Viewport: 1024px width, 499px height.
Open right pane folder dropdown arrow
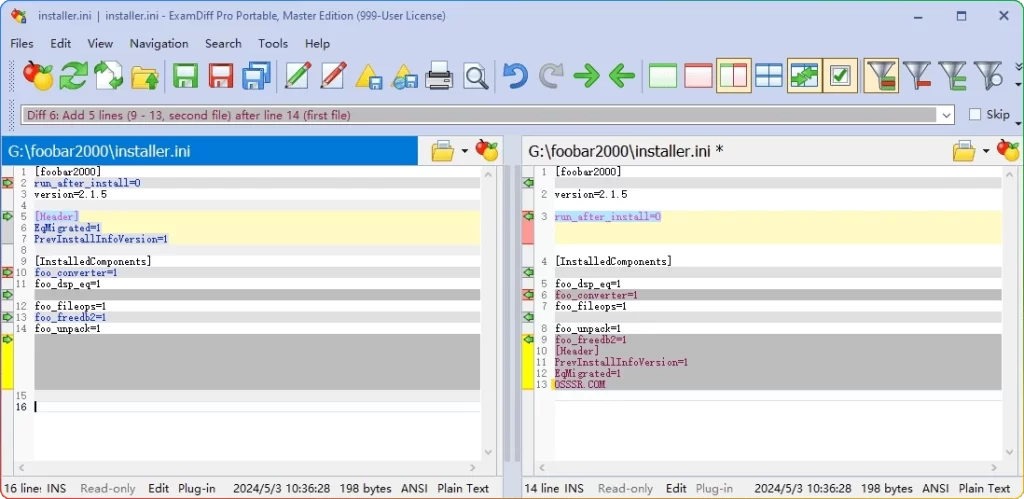coord(985,152)
